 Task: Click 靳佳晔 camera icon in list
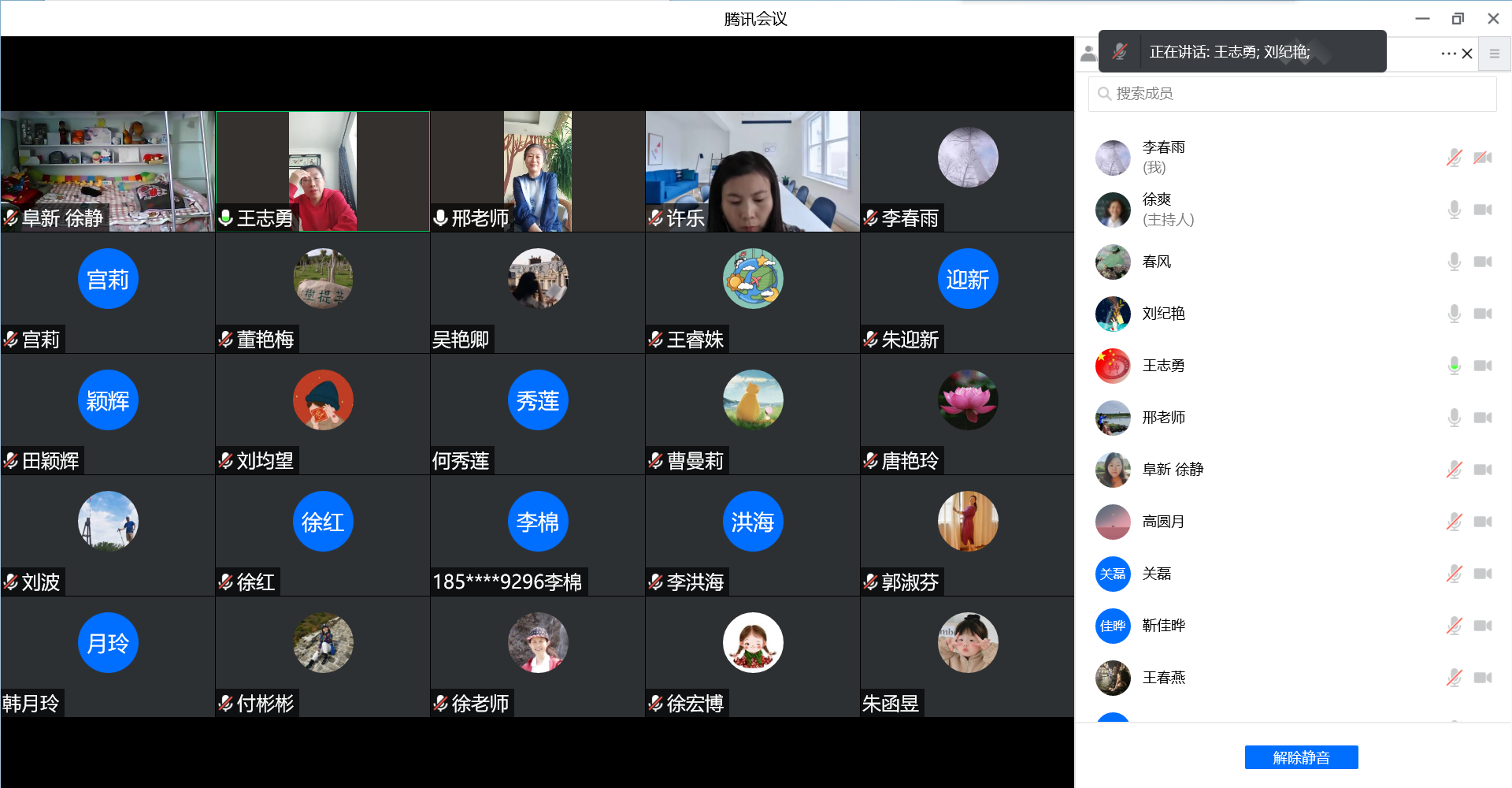click(1483, 626)
